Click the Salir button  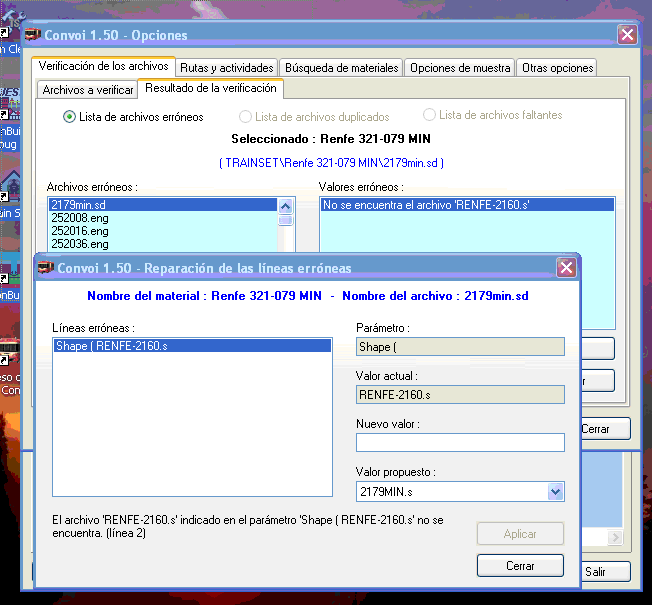coord(596,572)
